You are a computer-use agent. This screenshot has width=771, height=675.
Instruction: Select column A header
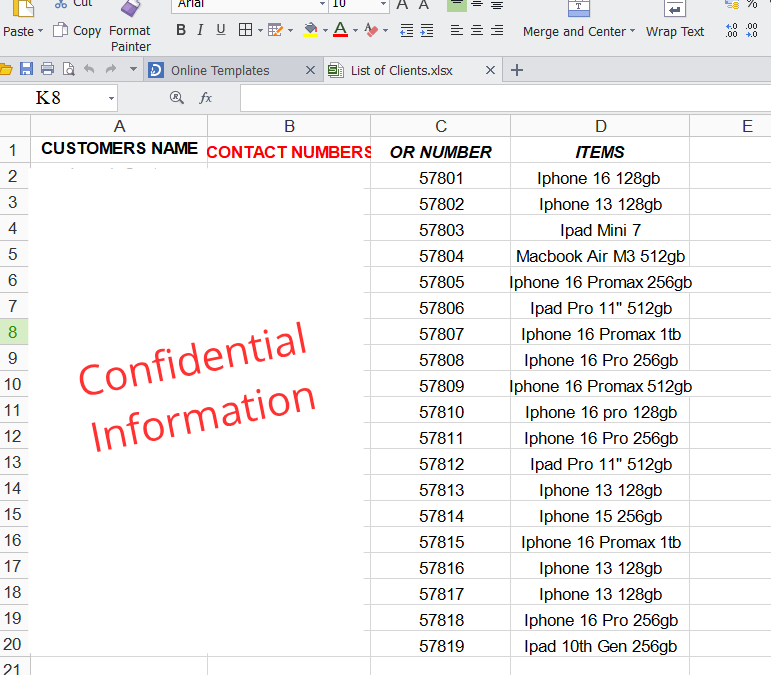119,126
